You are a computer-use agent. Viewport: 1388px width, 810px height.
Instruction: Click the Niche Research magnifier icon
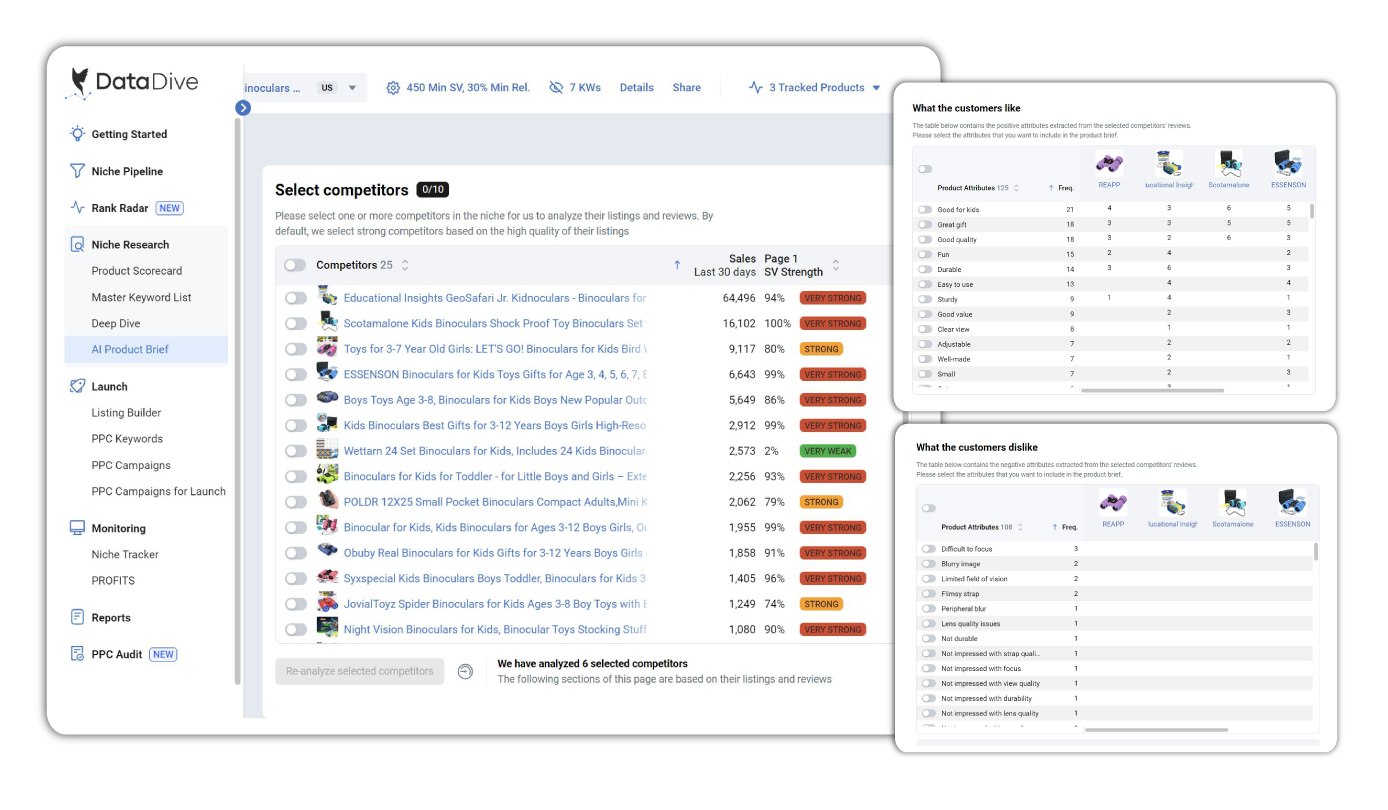point(77,245)
